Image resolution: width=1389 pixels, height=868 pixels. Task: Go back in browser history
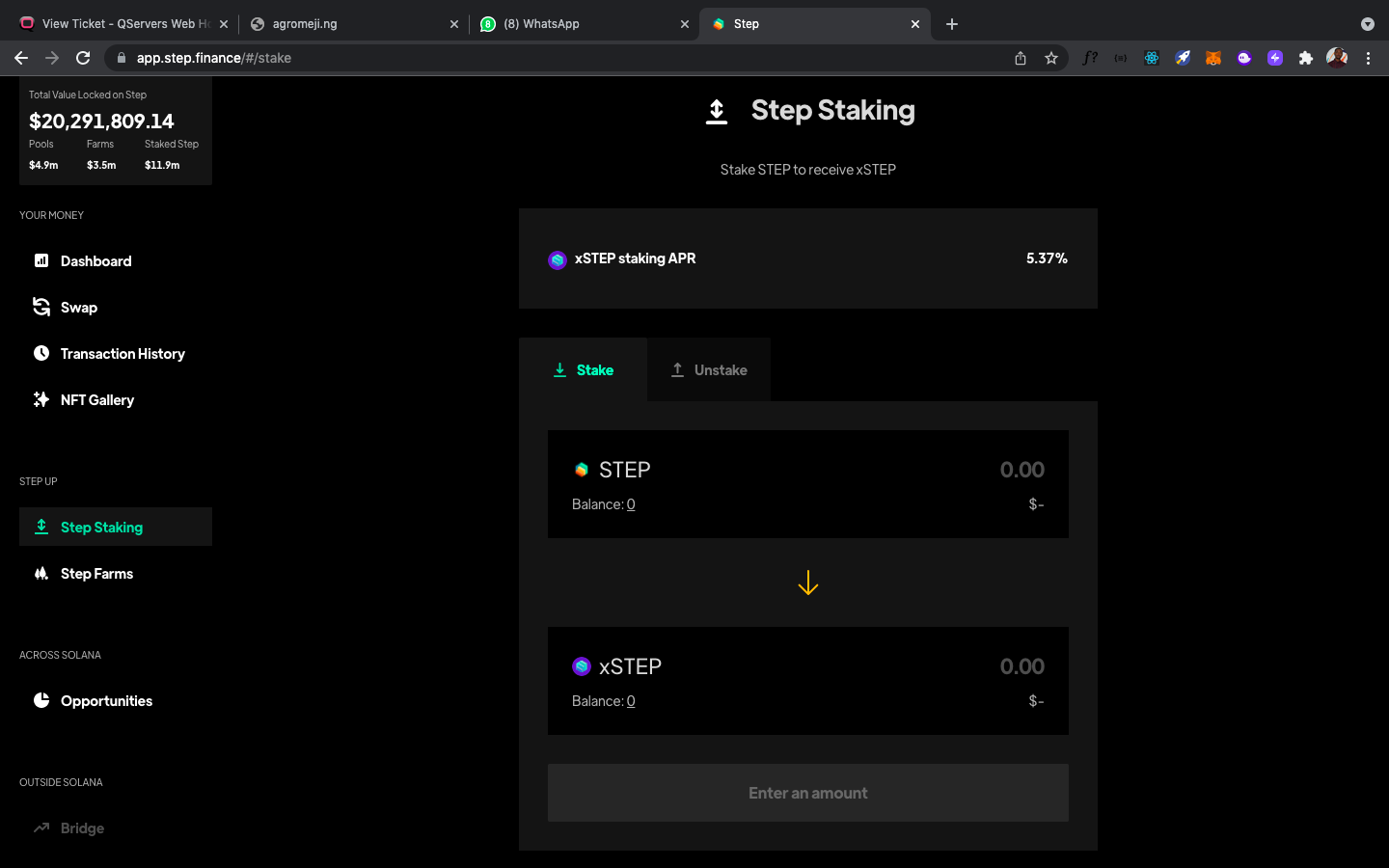(x=21, y=58)
